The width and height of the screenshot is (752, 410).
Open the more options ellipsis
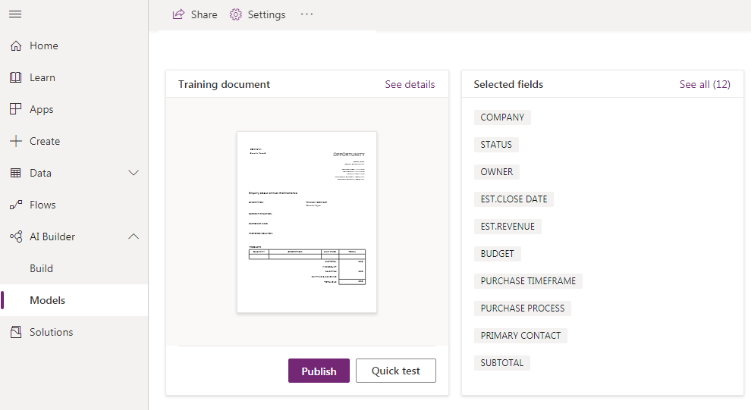pos(307,14)
